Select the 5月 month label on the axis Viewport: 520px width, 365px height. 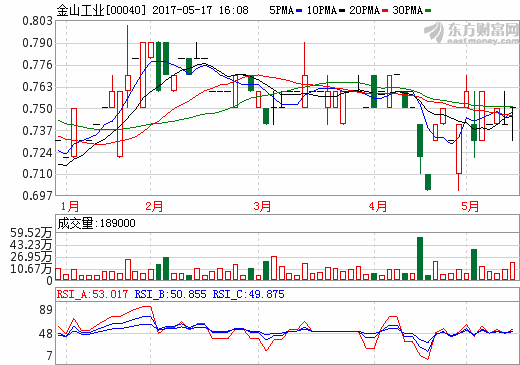[x=470, y=206]
